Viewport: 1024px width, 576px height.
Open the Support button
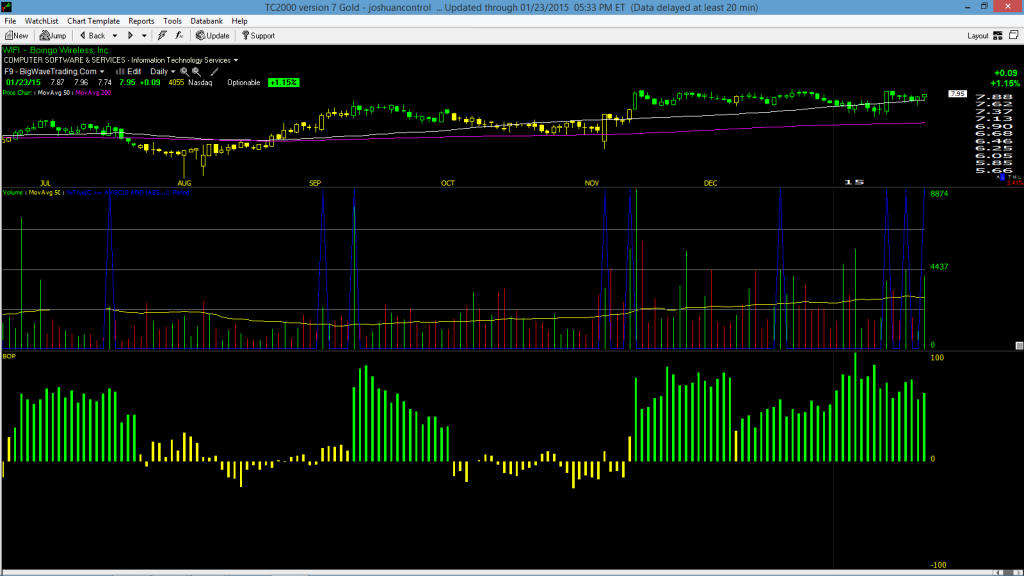(x=259, y=36)
